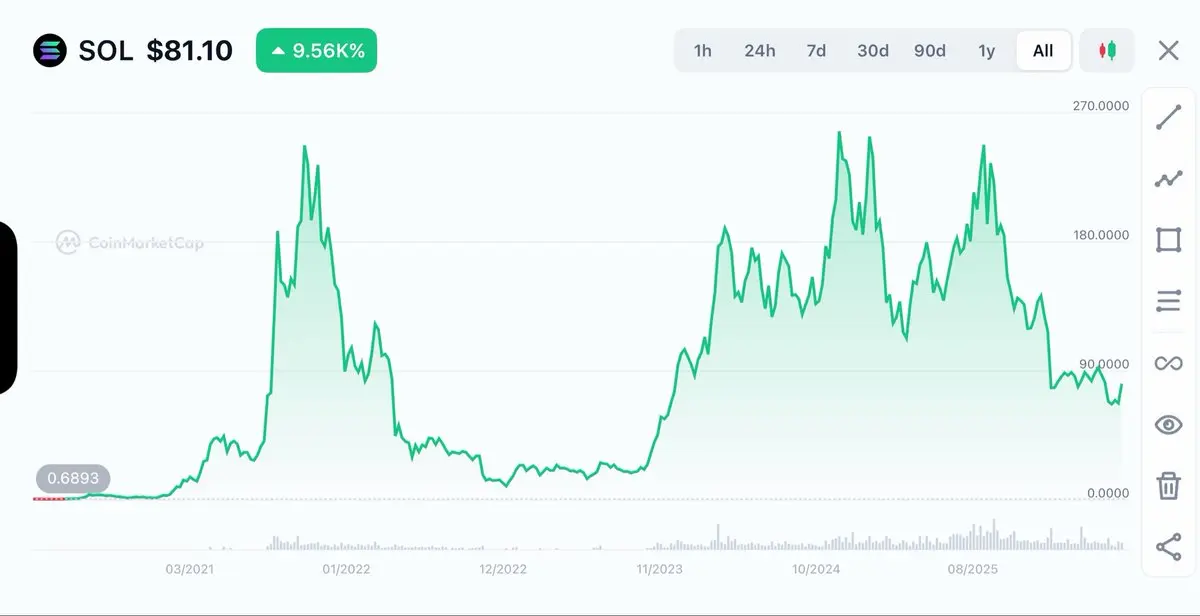Select the 24h time range
Screen dimensions: 1200x616
(x=760, y=50)
